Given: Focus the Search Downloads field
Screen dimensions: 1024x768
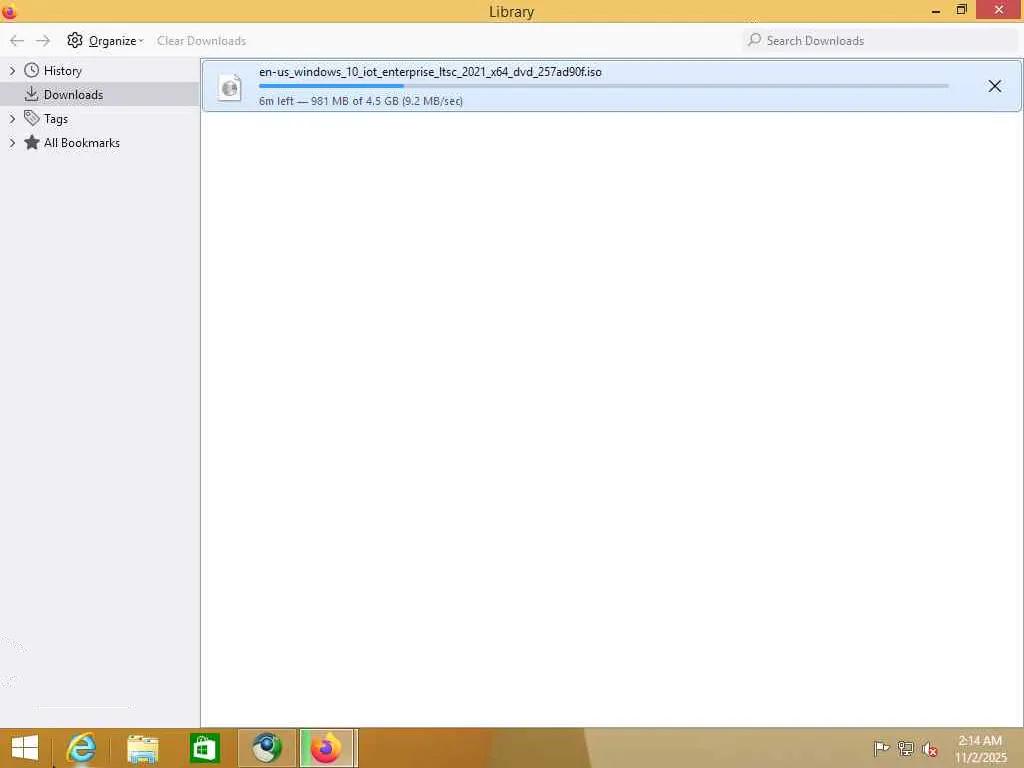Looking at the screenshot, I should [x=880, y=40].
